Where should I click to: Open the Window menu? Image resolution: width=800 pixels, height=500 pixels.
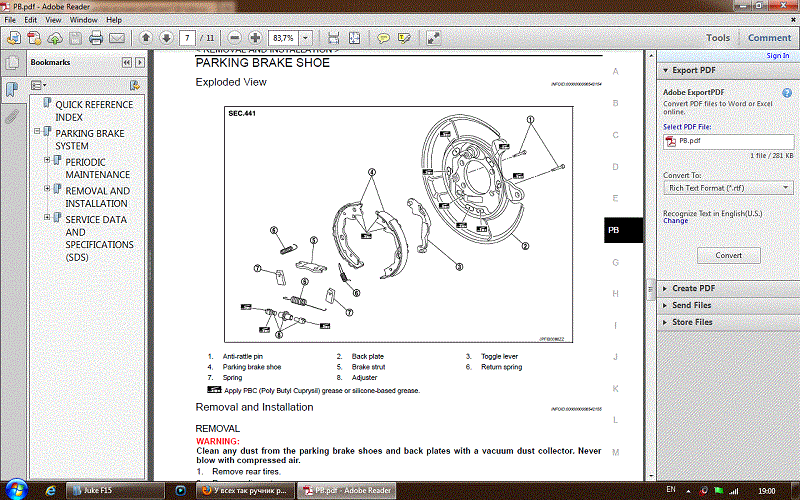click(x=84, y=20)
